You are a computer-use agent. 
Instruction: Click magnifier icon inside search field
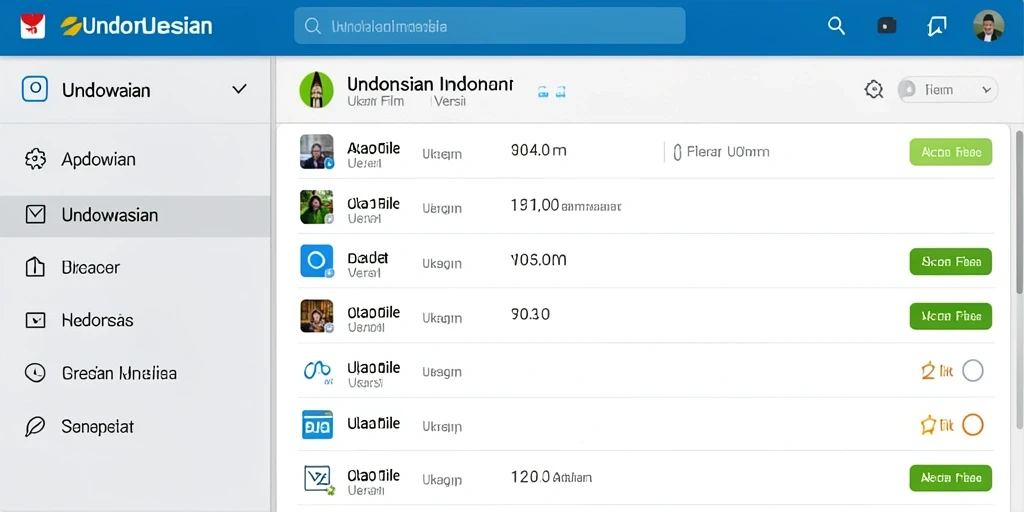tap(313, 26)
